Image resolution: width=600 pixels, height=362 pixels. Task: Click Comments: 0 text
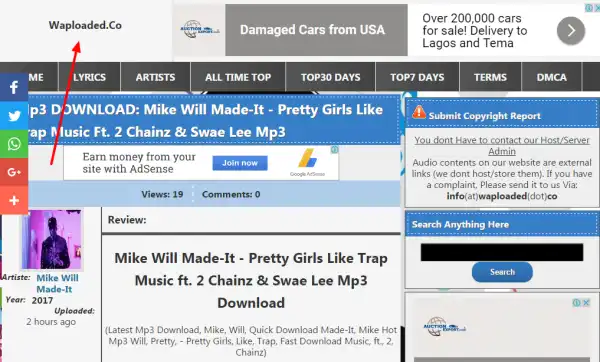(231, 194)
